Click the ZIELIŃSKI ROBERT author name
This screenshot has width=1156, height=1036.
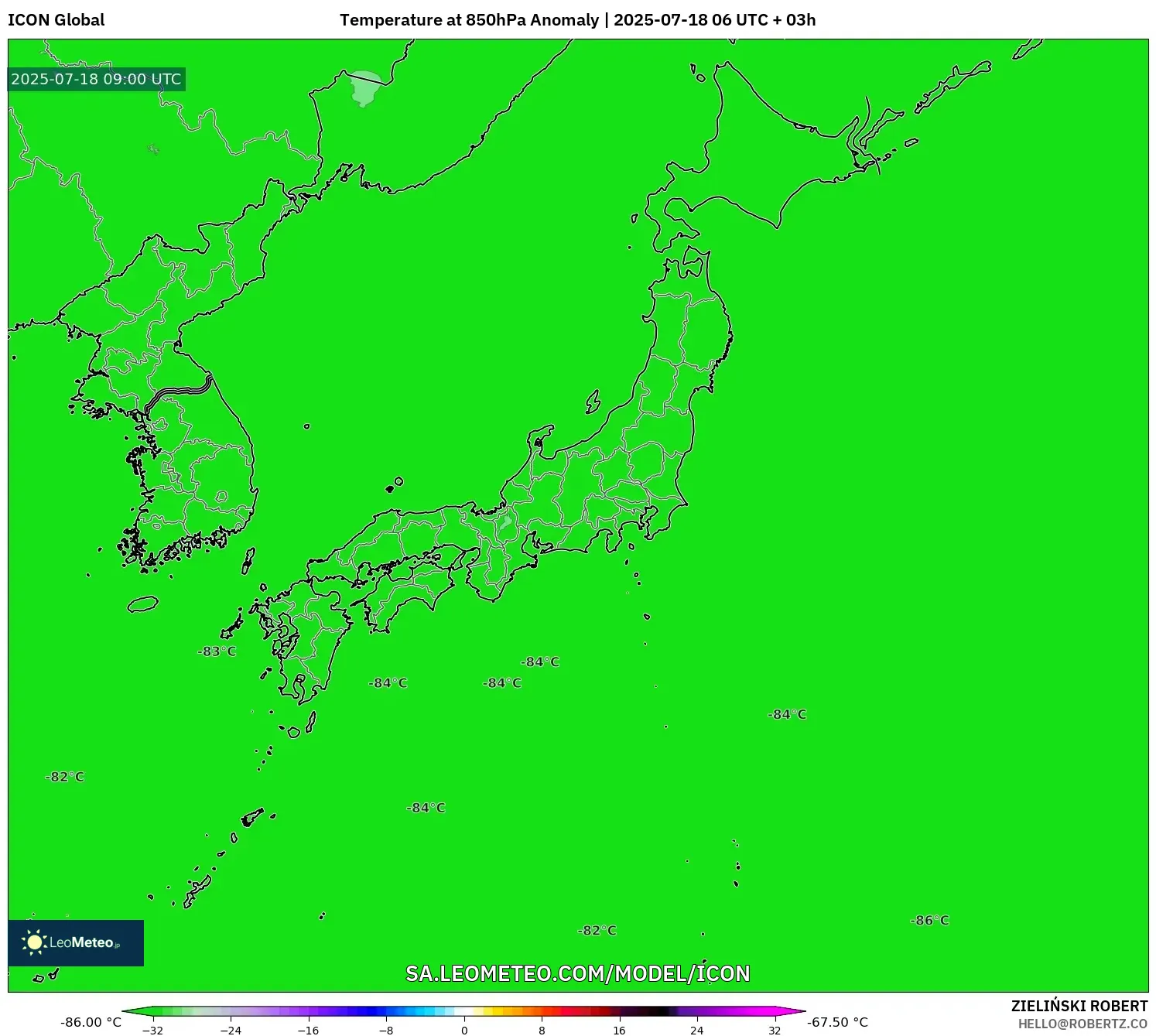click(x=1079, y=1006)
